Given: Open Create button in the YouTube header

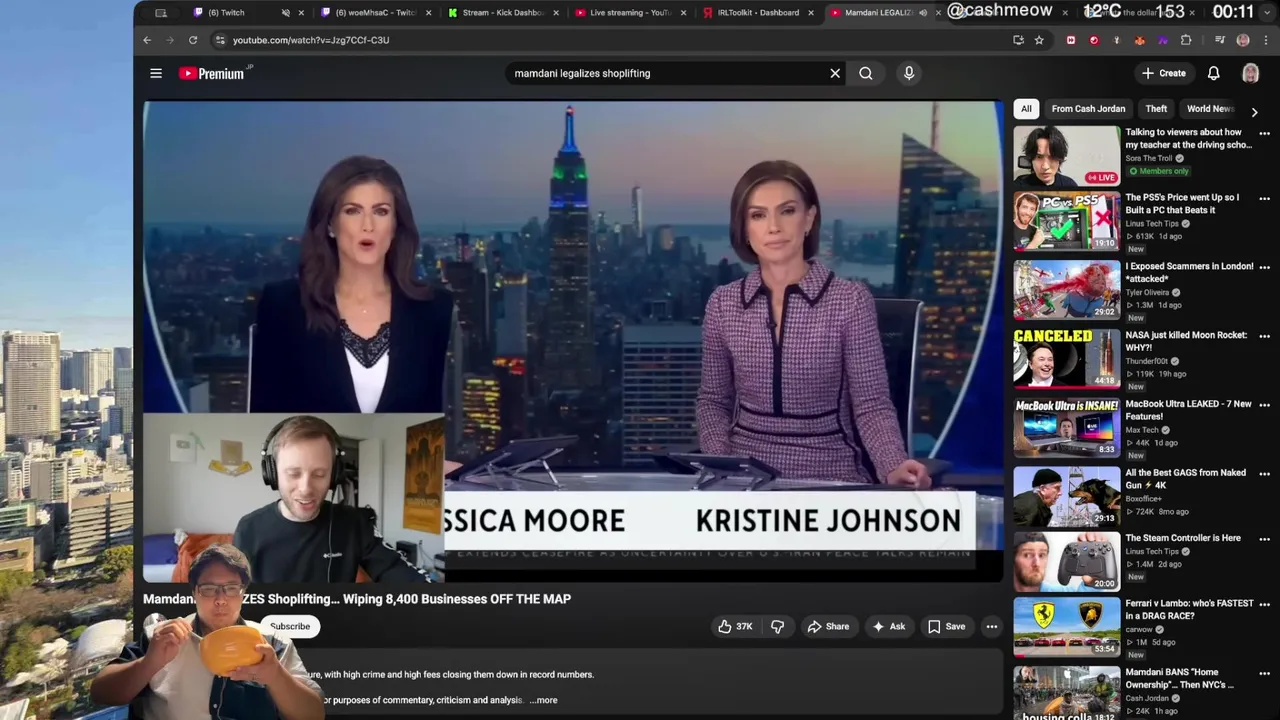Looking at the screenshot, I should click(x=1164, y=73).
